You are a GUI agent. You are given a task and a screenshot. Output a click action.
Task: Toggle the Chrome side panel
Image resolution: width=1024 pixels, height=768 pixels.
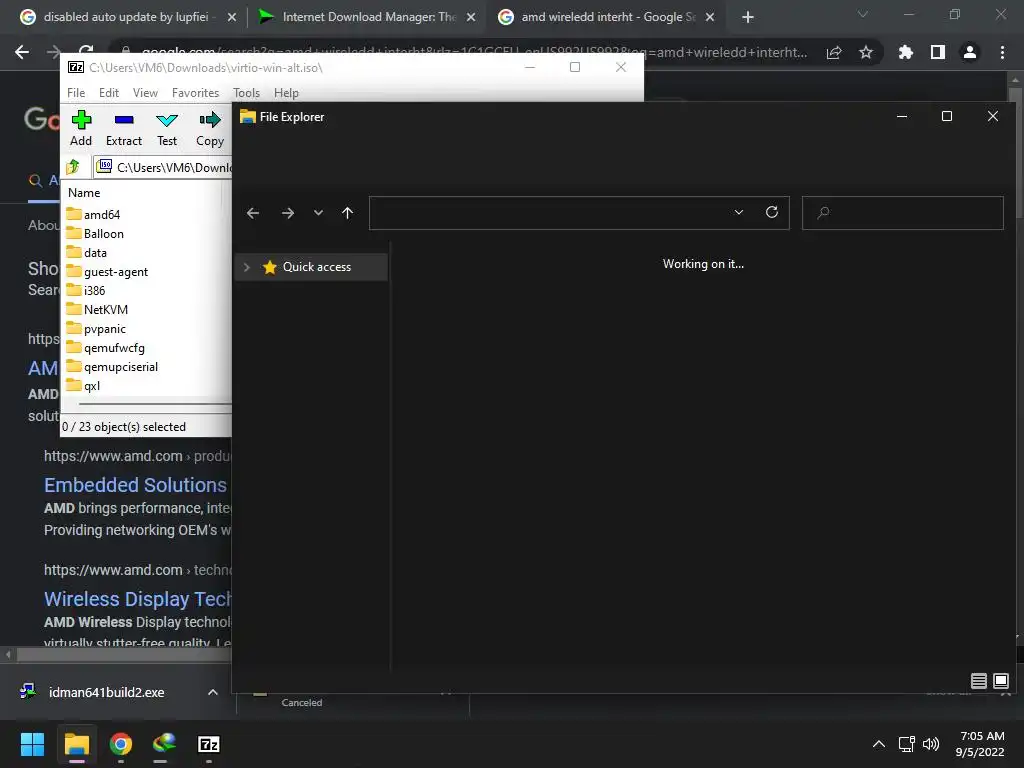pyautogui.click(x=938, y=52)
